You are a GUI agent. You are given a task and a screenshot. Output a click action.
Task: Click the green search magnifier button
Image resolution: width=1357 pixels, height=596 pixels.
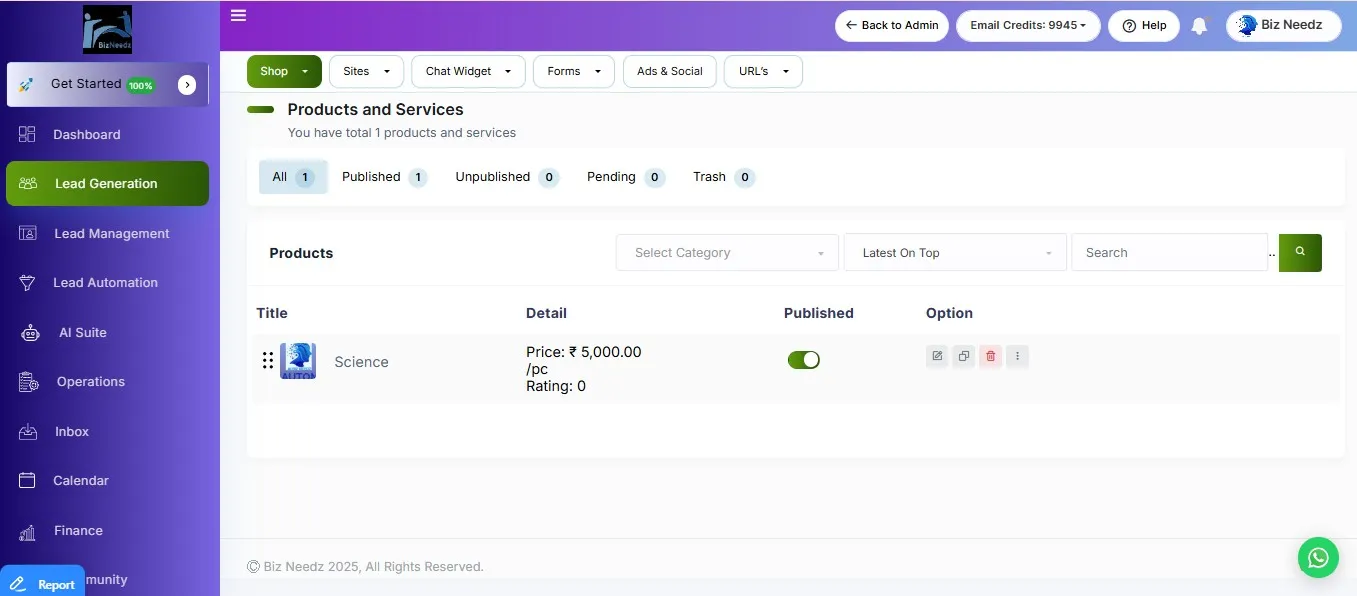click(1300, 253)
